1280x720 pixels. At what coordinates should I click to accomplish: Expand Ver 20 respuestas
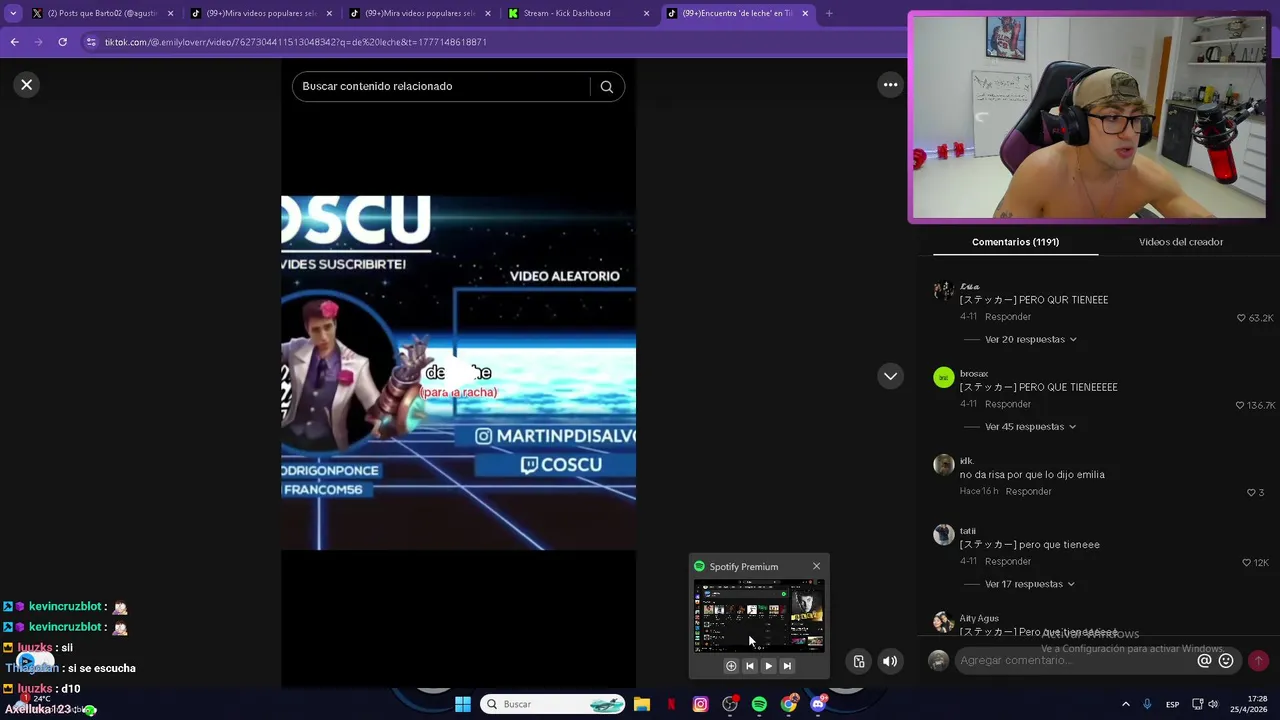(1031, 339)
